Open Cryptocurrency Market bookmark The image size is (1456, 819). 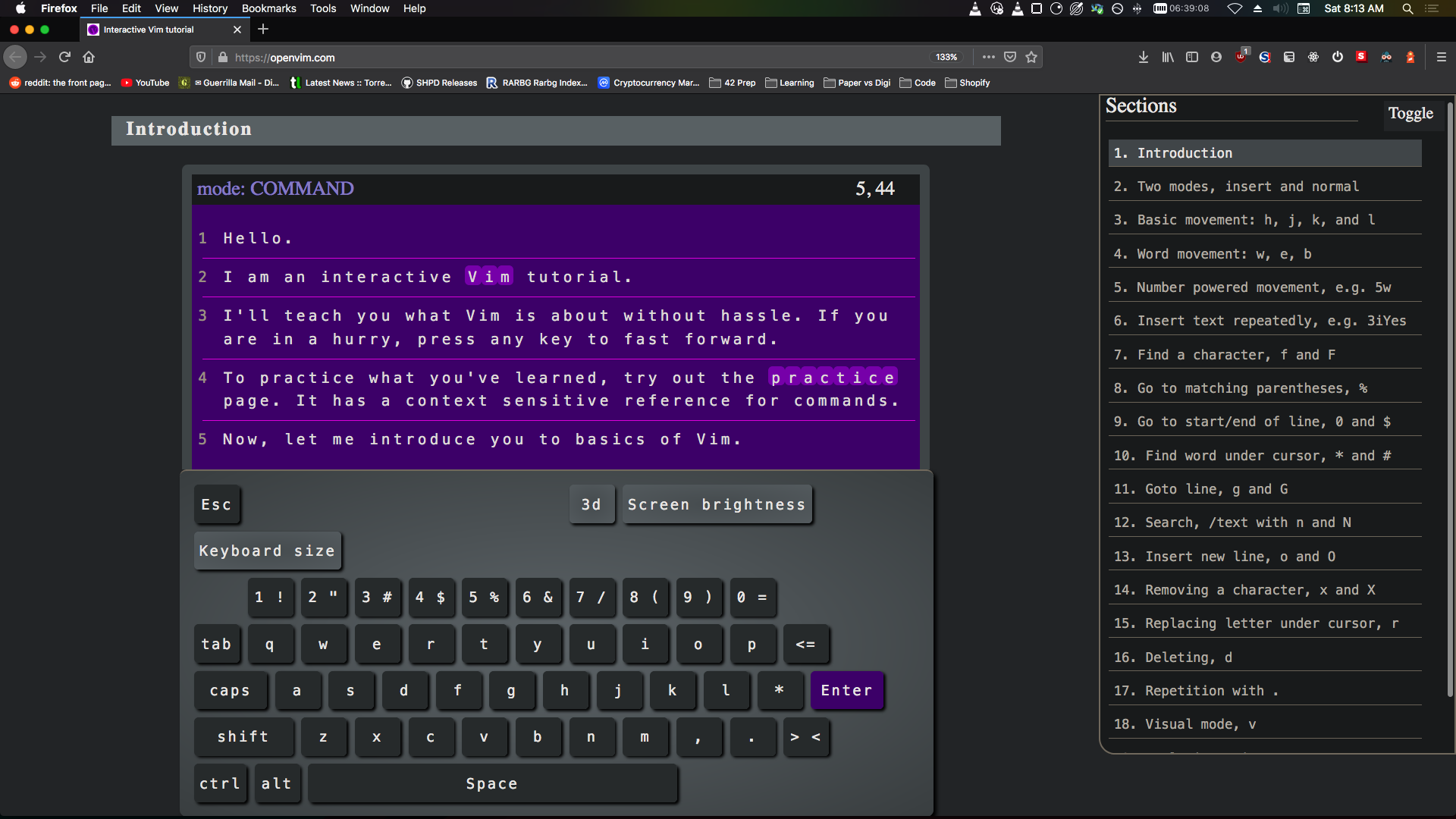649,83
